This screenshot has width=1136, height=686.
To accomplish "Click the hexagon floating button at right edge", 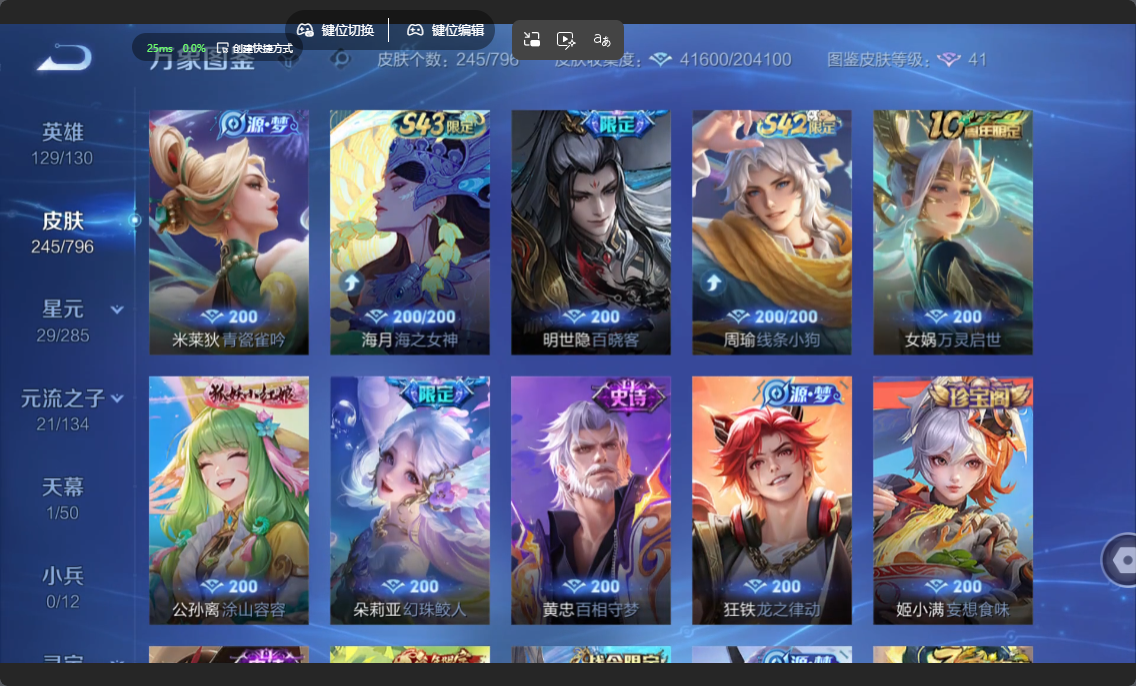I will click(x=1120, y=560).
